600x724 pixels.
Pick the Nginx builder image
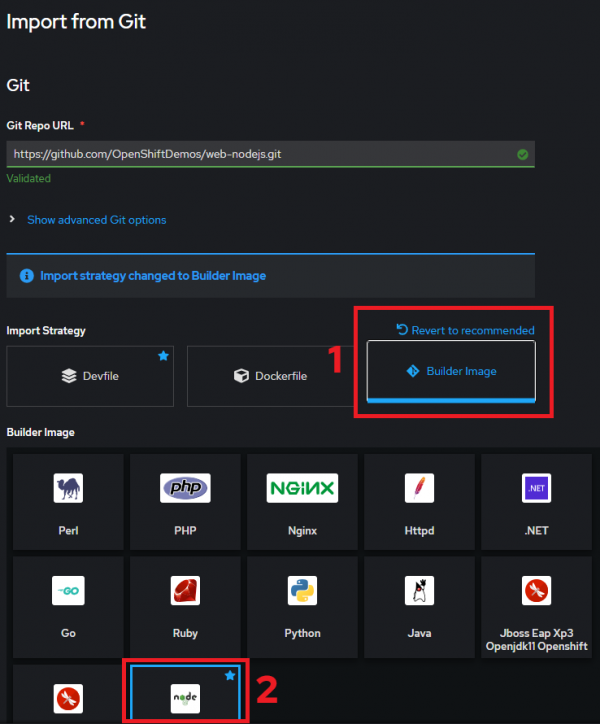point(302,501)
